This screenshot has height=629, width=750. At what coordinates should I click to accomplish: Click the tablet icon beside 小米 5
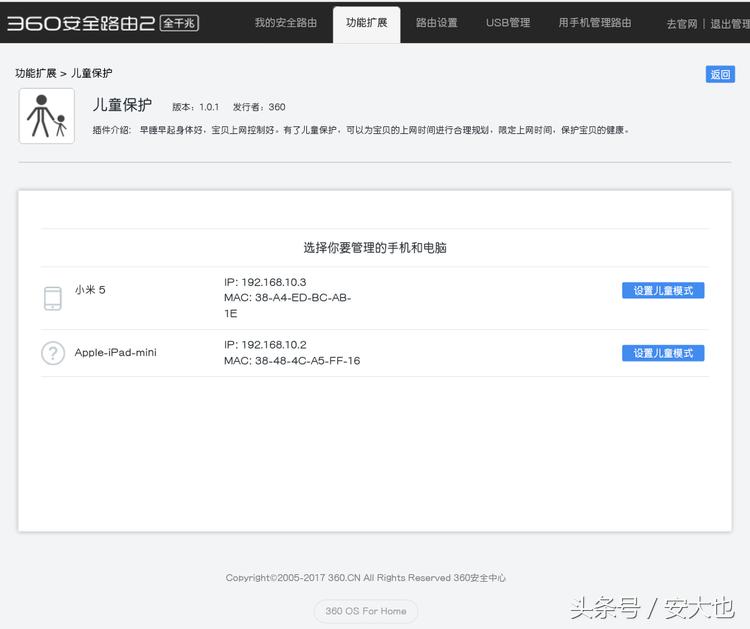click(53, 298)
